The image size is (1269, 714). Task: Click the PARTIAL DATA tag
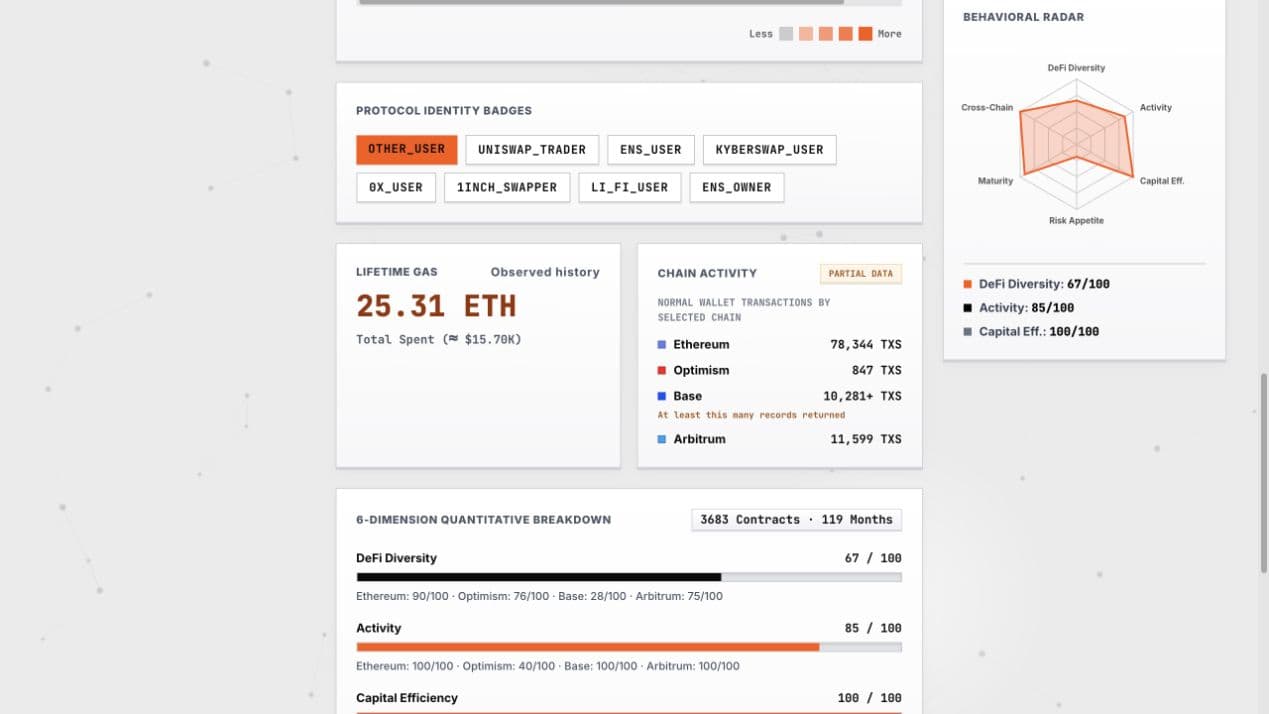861,273
